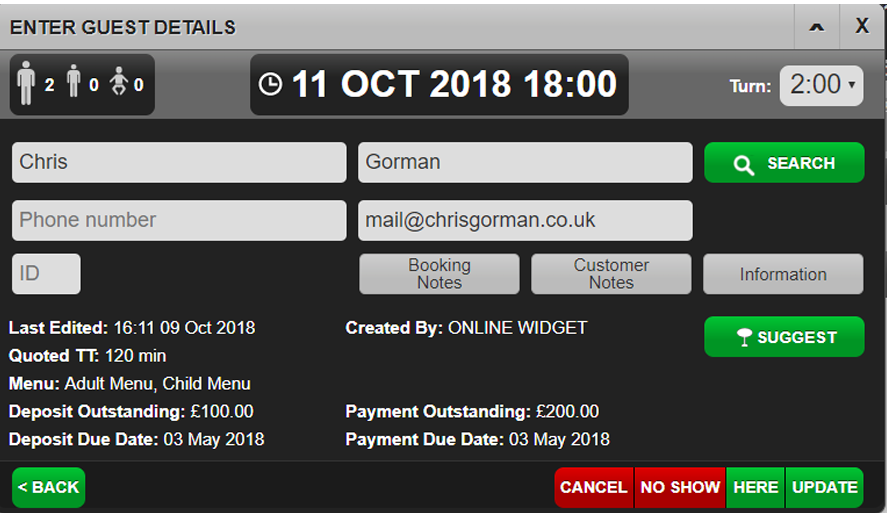Open the Booking Notes tab
This screenshot has width=887, height=513.
439,274
